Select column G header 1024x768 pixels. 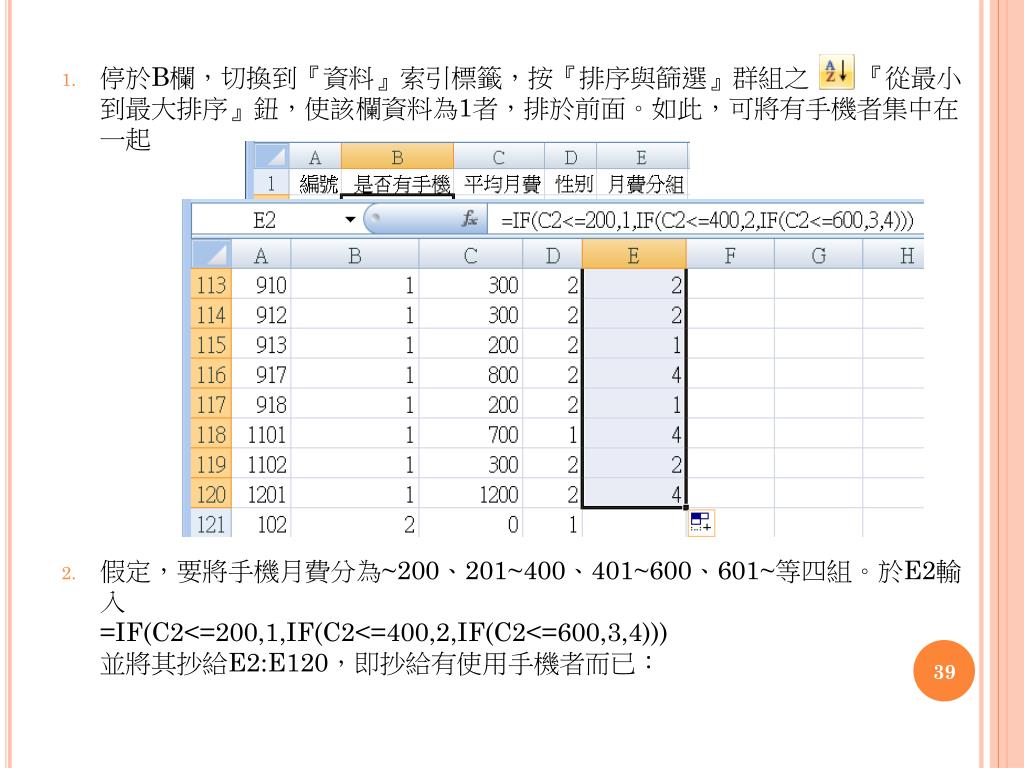tap(818, 255)
